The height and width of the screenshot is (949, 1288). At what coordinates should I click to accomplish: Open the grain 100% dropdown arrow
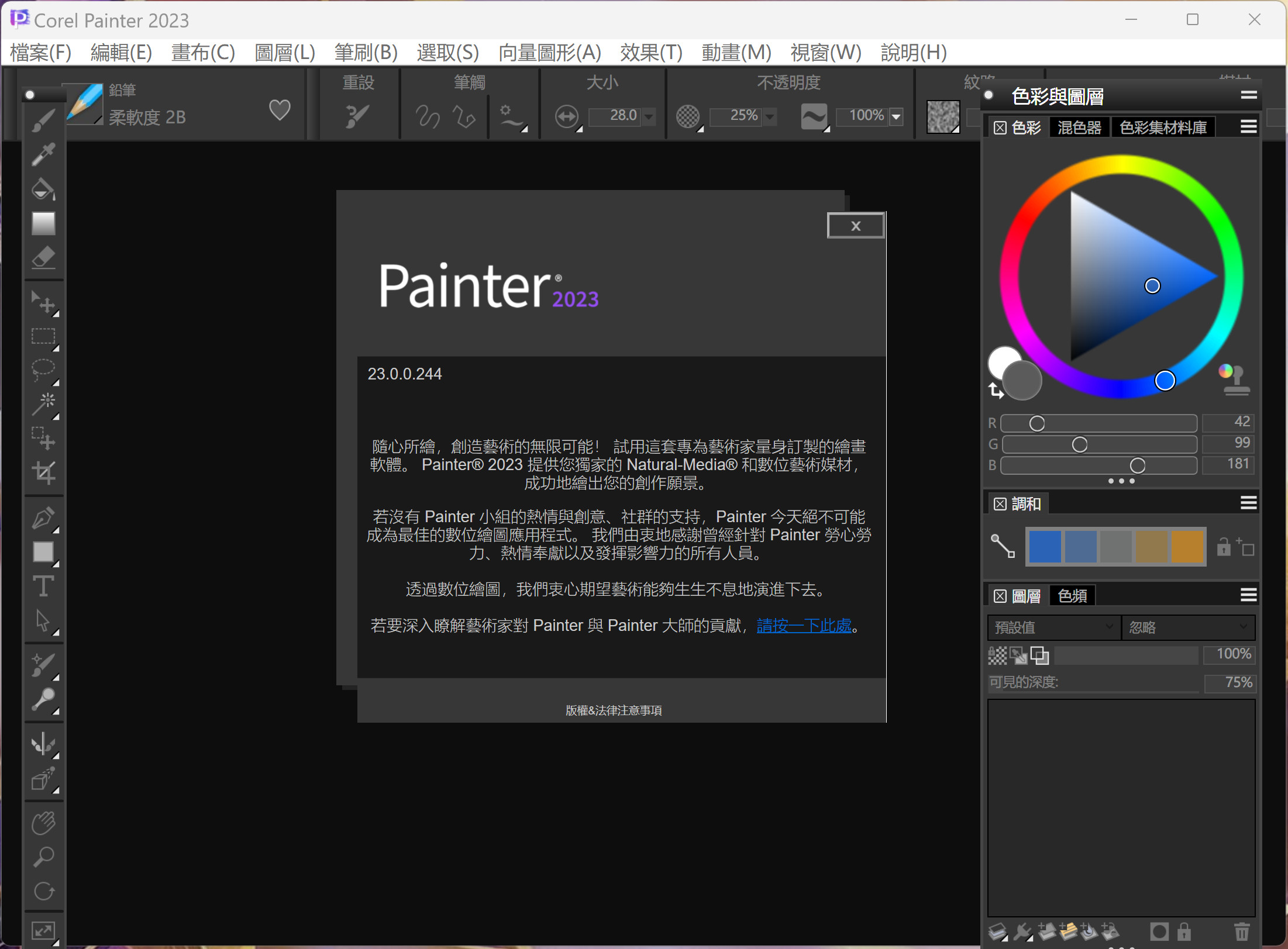coord(896,116)
